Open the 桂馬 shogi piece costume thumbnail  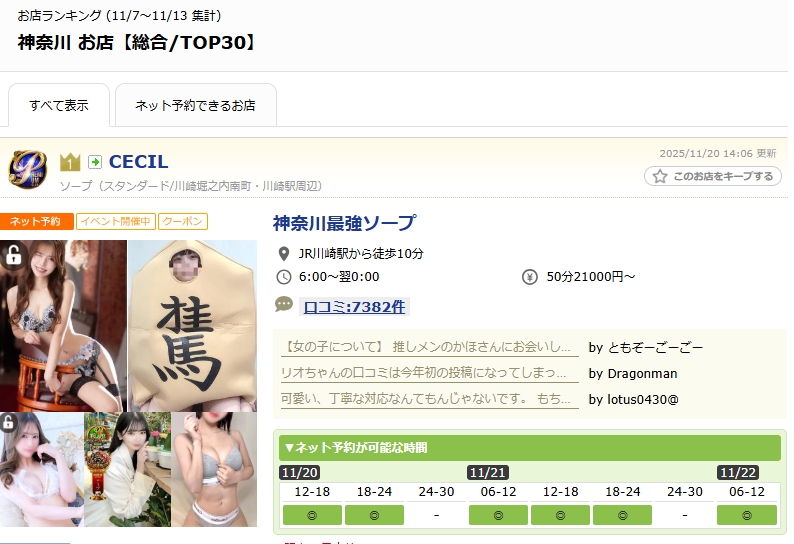tap(192, 326)
